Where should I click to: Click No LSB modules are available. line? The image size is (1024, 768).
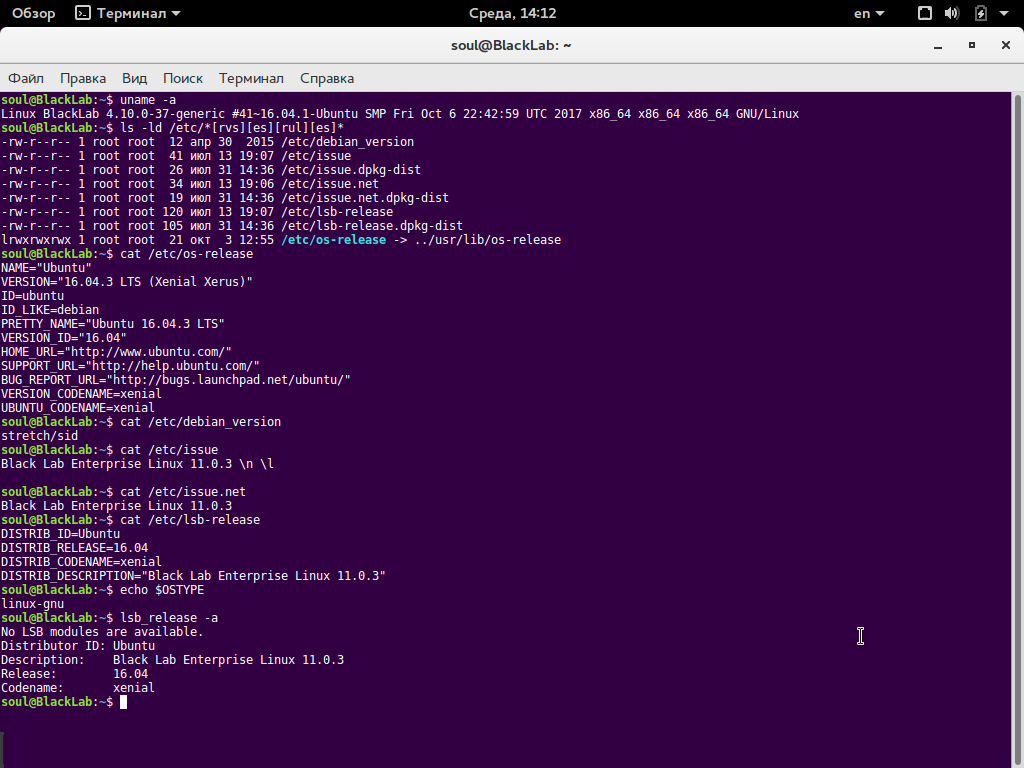tap(103, 632)
